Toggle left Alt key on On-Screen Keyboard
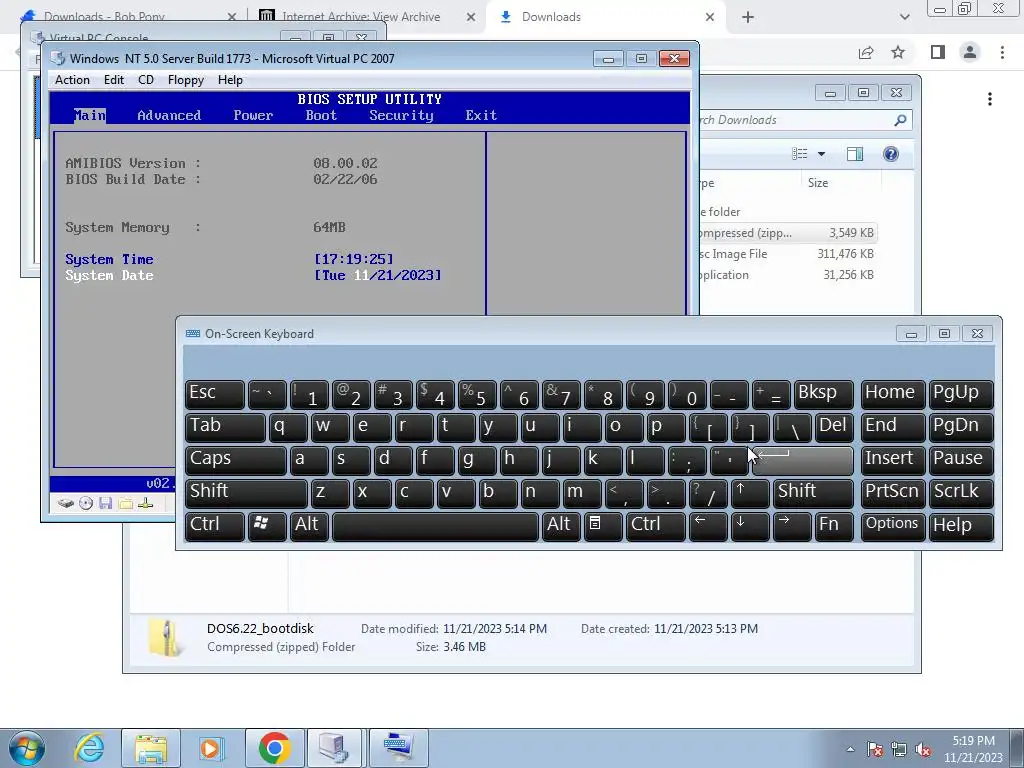This screenshot has height=768, width=1024. point(309,526)
